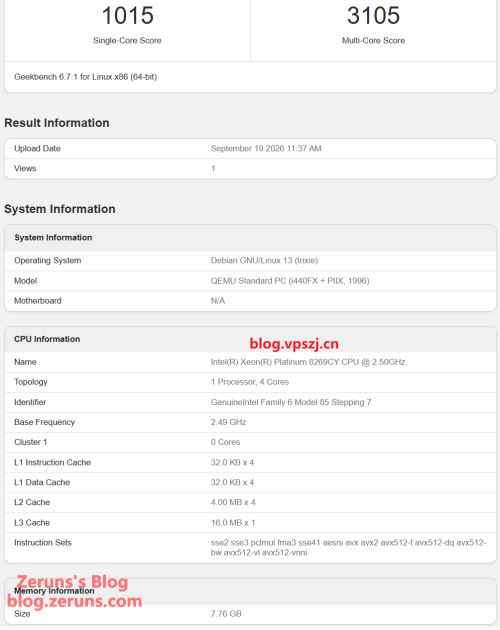Click the System Information section heading
The height and width of the screenshot is (630, 500).
pyautogui.click(x=59, y=209)
